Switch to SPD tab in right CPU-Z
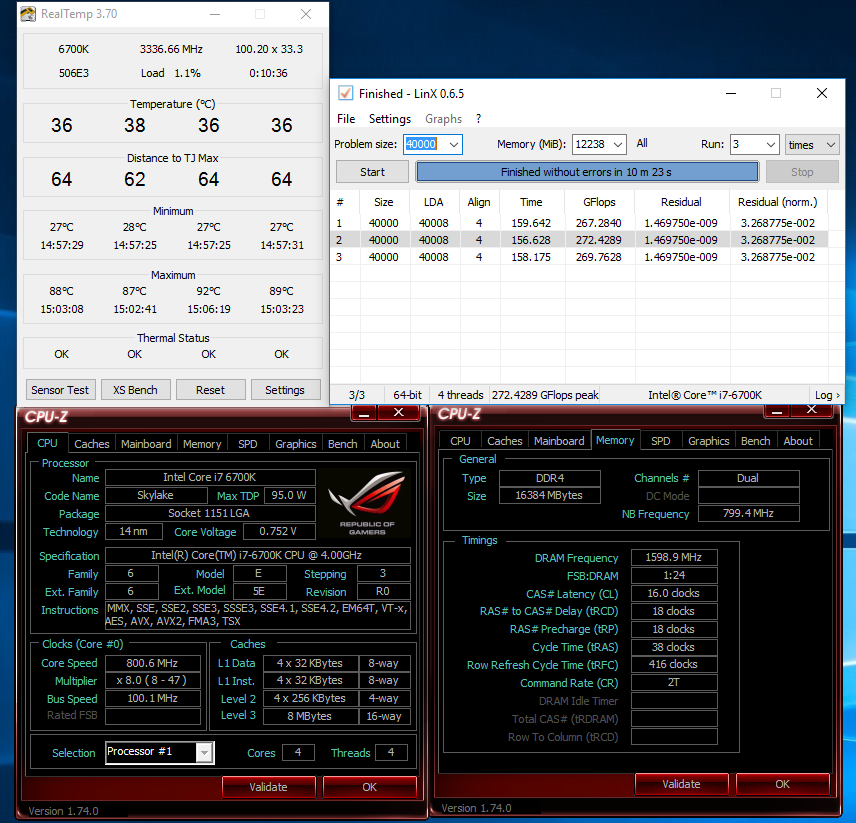Viewport: 856px width, 823px height. click(x=661, y=441)
